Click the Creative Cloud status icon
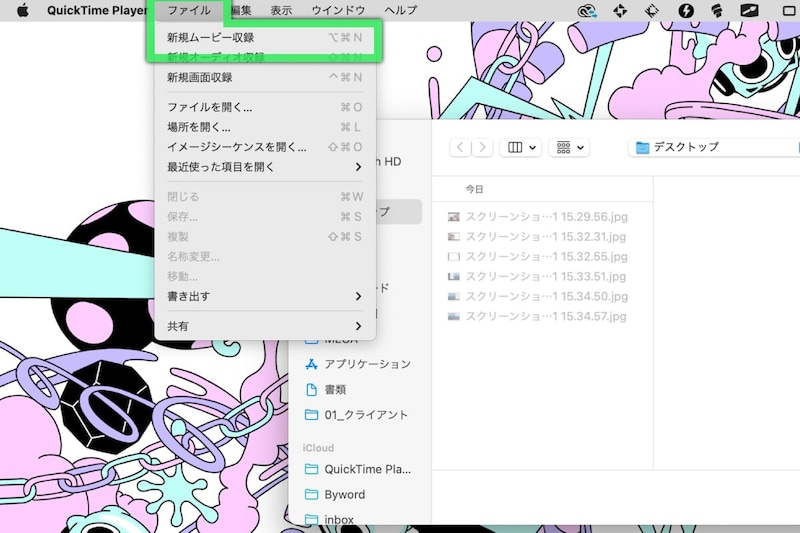 point(587,10)
